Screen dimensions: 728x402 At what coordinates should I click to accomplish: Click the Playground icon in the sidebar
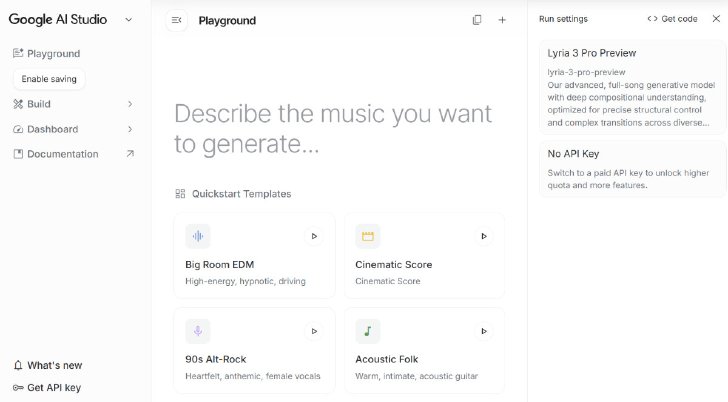point(18,53)
